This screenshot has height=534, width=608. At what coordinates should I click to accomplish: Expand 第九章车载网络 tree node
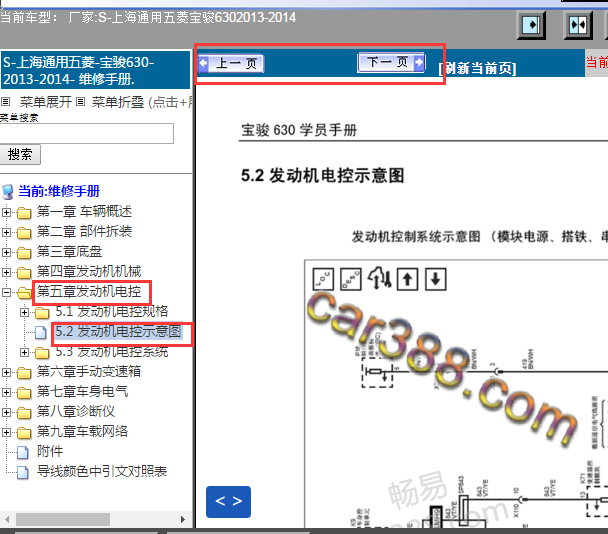[6, 432]
